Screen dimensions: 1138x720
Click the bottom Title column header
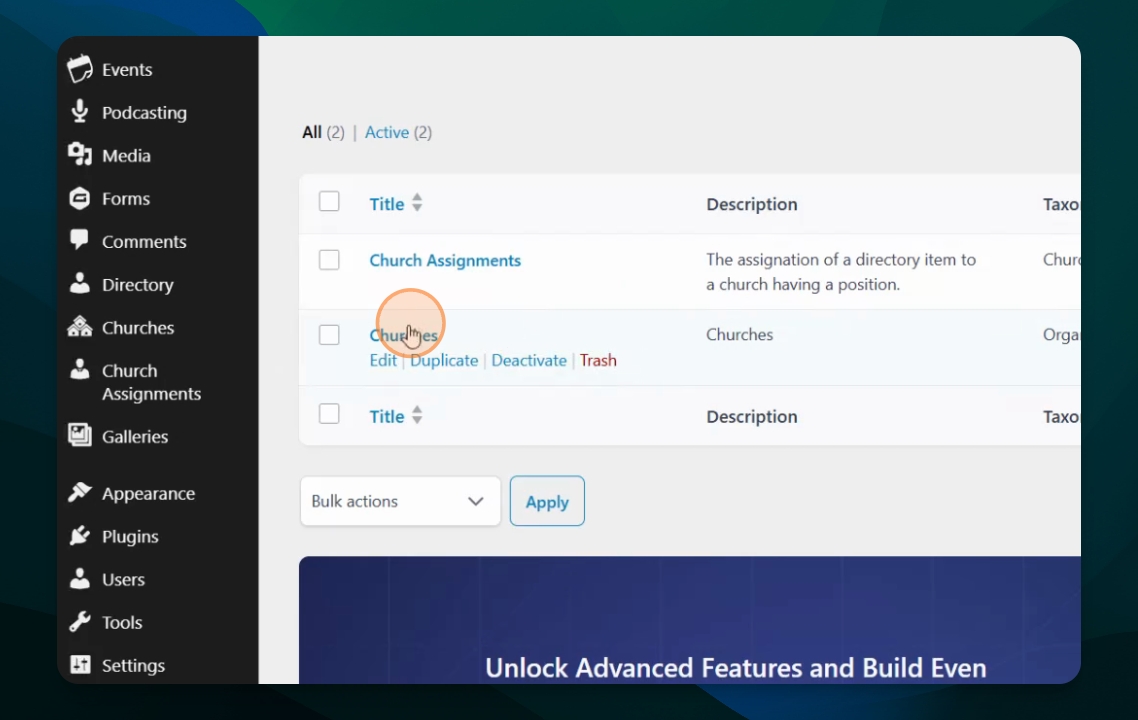click(x=387, y=417)
